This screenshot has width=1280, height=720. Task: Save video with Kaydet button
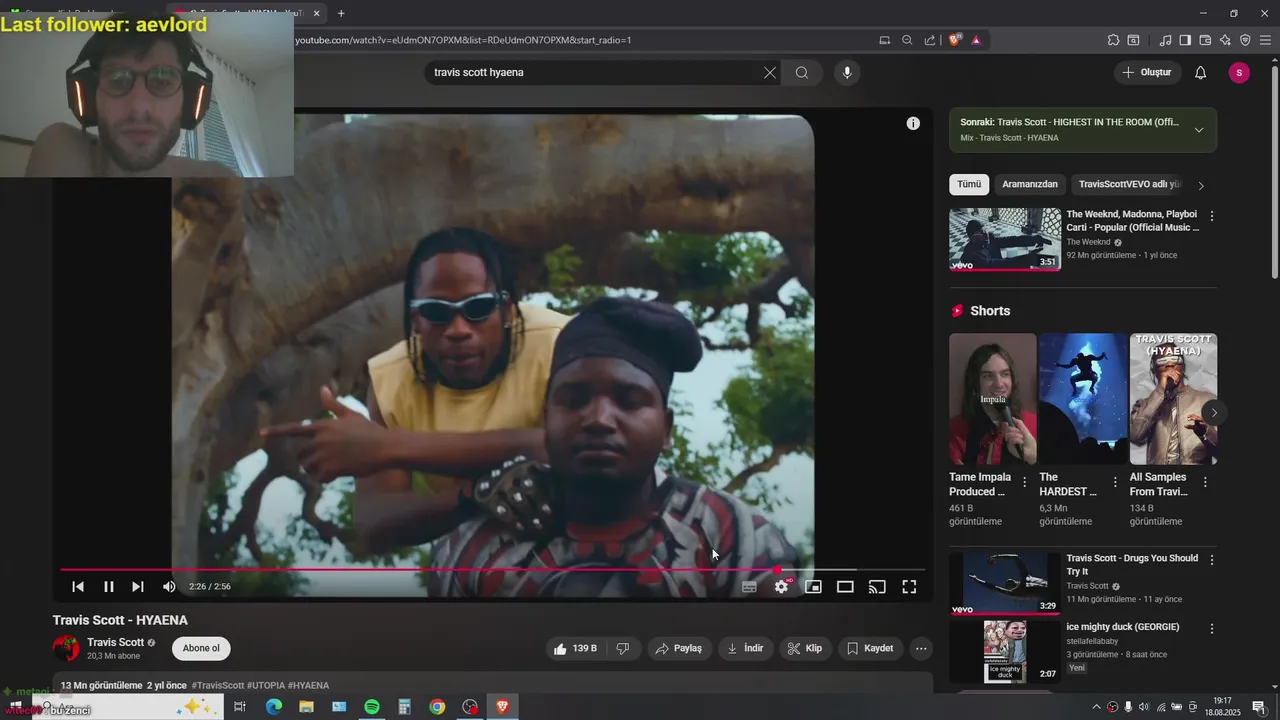[x=870, y=648]
